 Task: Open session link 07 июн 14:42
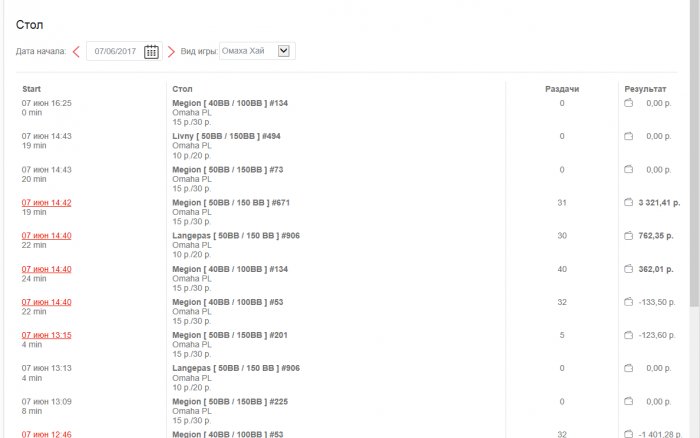pyautogui.click(x=46, y=203)
